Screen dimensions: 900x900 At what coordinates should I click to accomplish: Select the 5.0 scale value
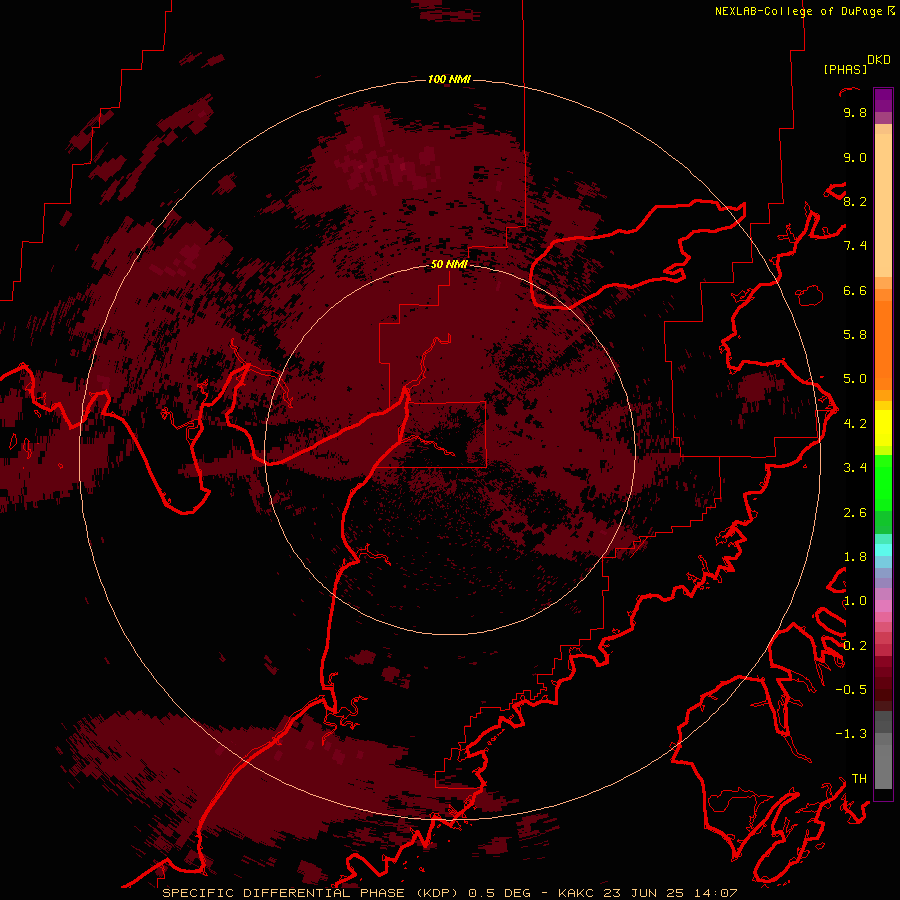[855, 379]
